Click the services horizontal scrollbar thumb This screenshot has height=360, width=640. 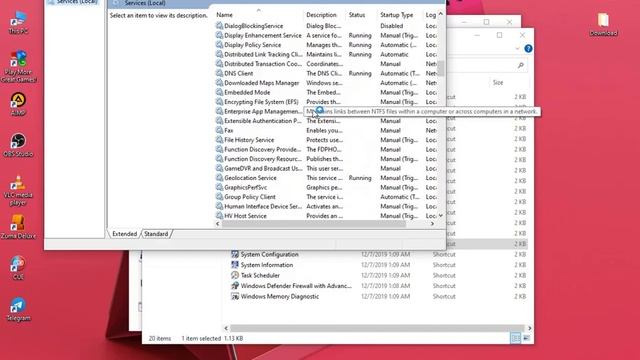[313, 224]
